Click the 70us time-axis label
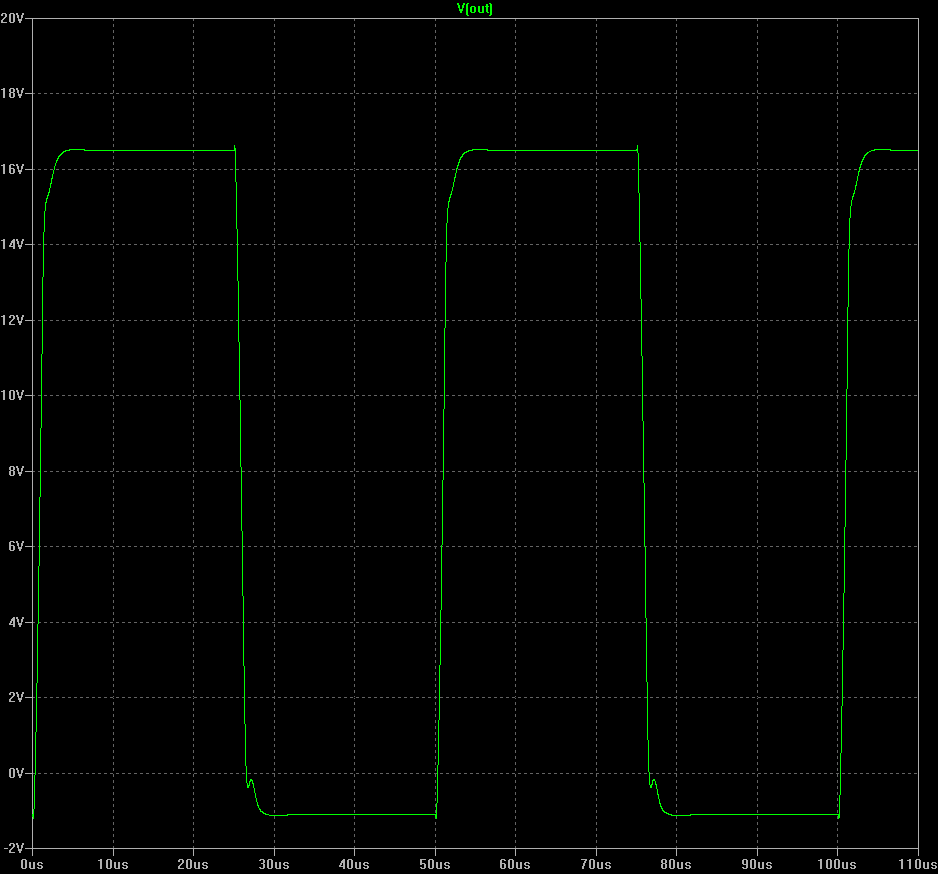The image size is (938, 874). point(596,864)
